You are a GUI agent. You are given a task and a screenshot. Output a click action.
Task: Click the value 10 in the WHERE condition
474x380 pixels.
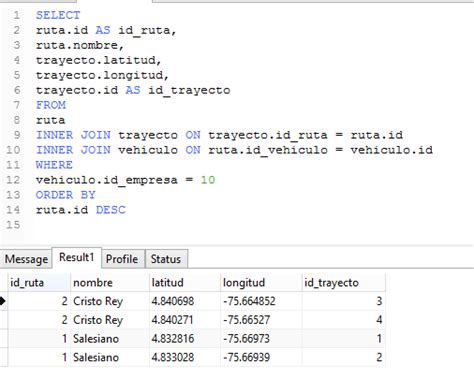point(208,180)
